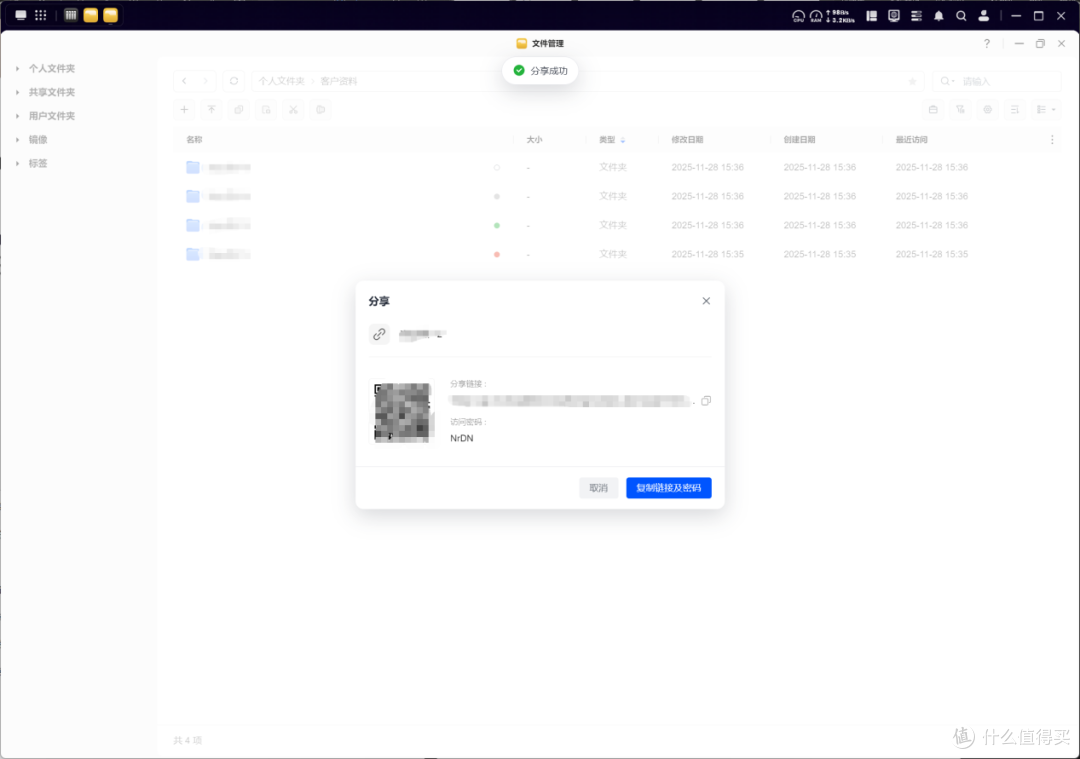This screenshot has height=759, width=1080.
Task: Sort the list by 名称 column
Action: pos(194,140)
